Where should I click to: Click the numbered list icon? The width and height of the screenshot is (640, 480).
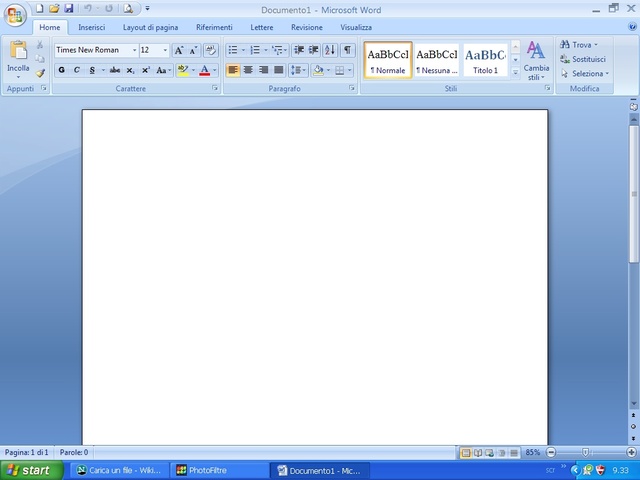(255, 50)
